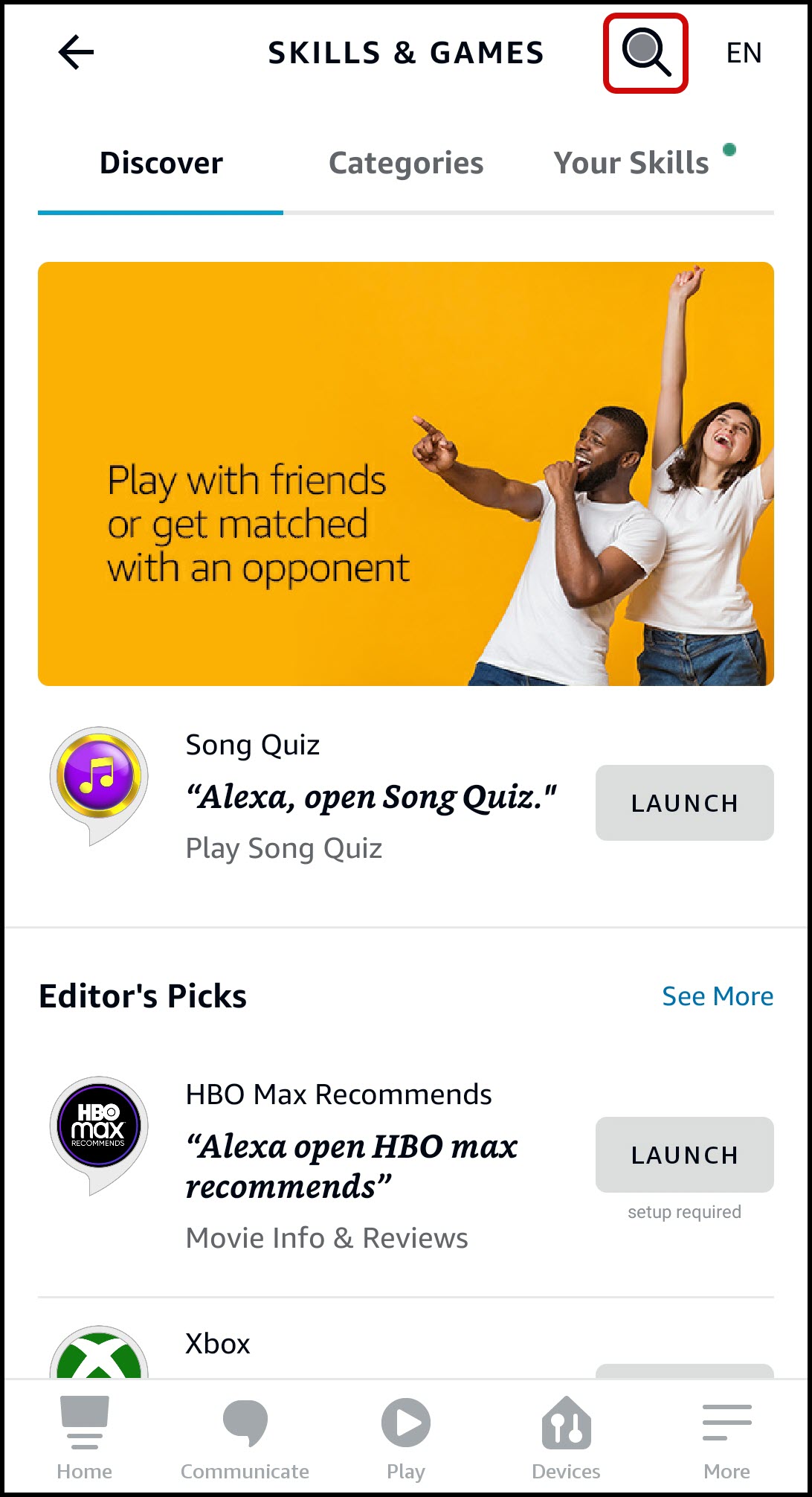
Task: Switch to the Discover tab
Action: (161, 163)
